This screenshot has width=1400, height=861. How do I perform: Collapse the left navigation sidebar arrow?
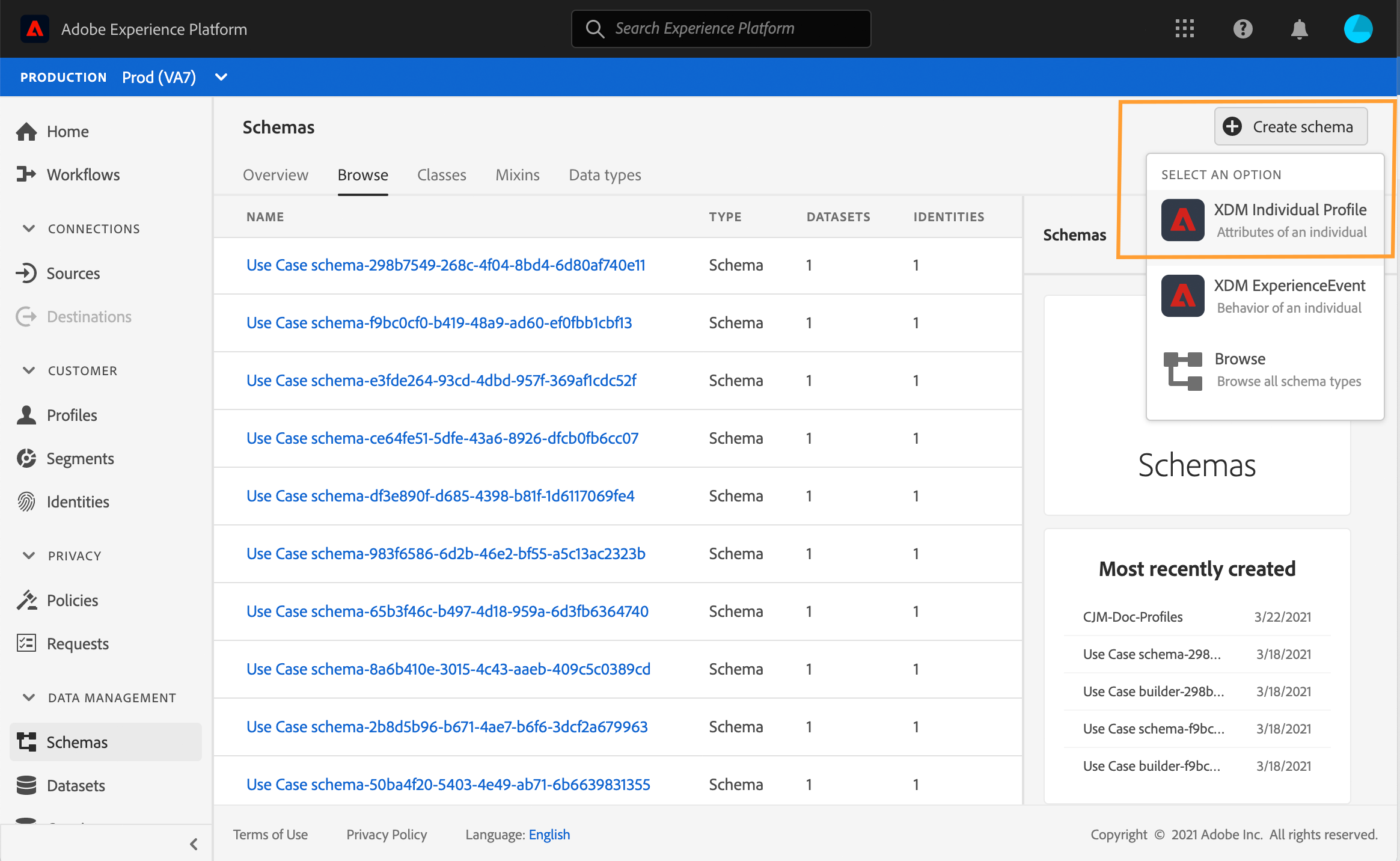[194, 844]
